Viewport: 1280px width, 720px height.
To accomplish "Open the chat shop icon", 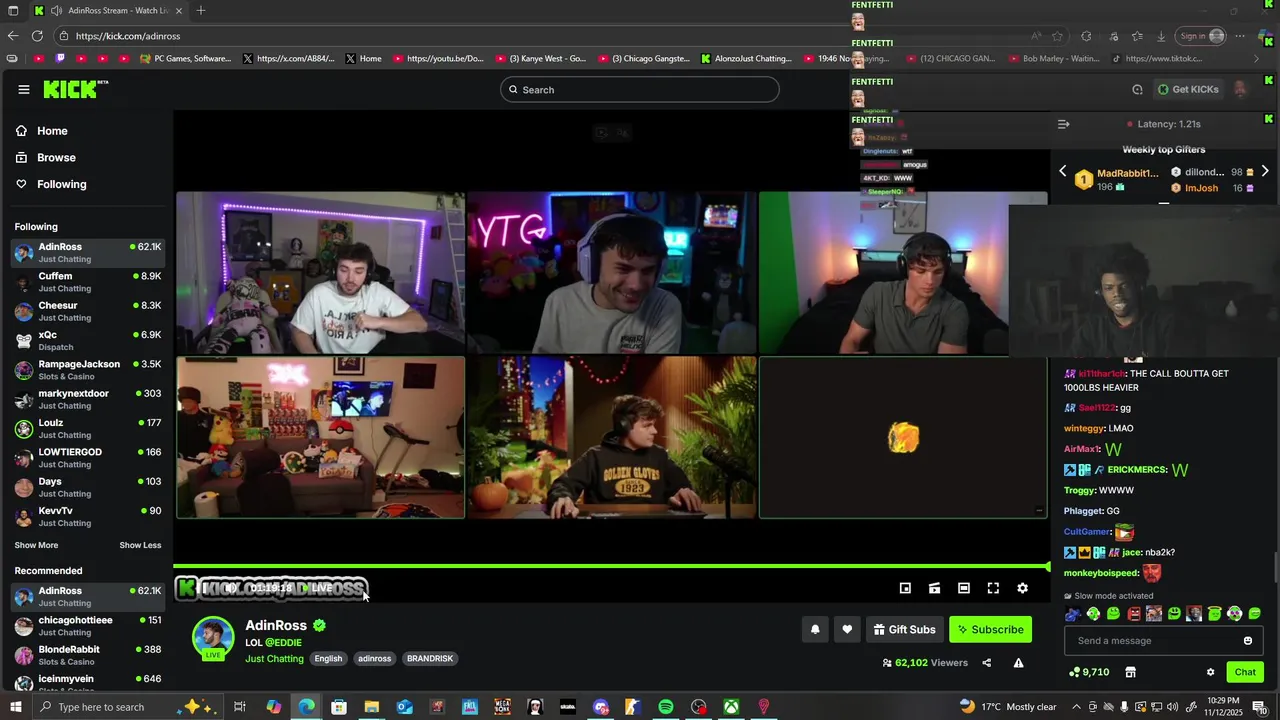I will pyautogui.click(x=1131, y=672).
